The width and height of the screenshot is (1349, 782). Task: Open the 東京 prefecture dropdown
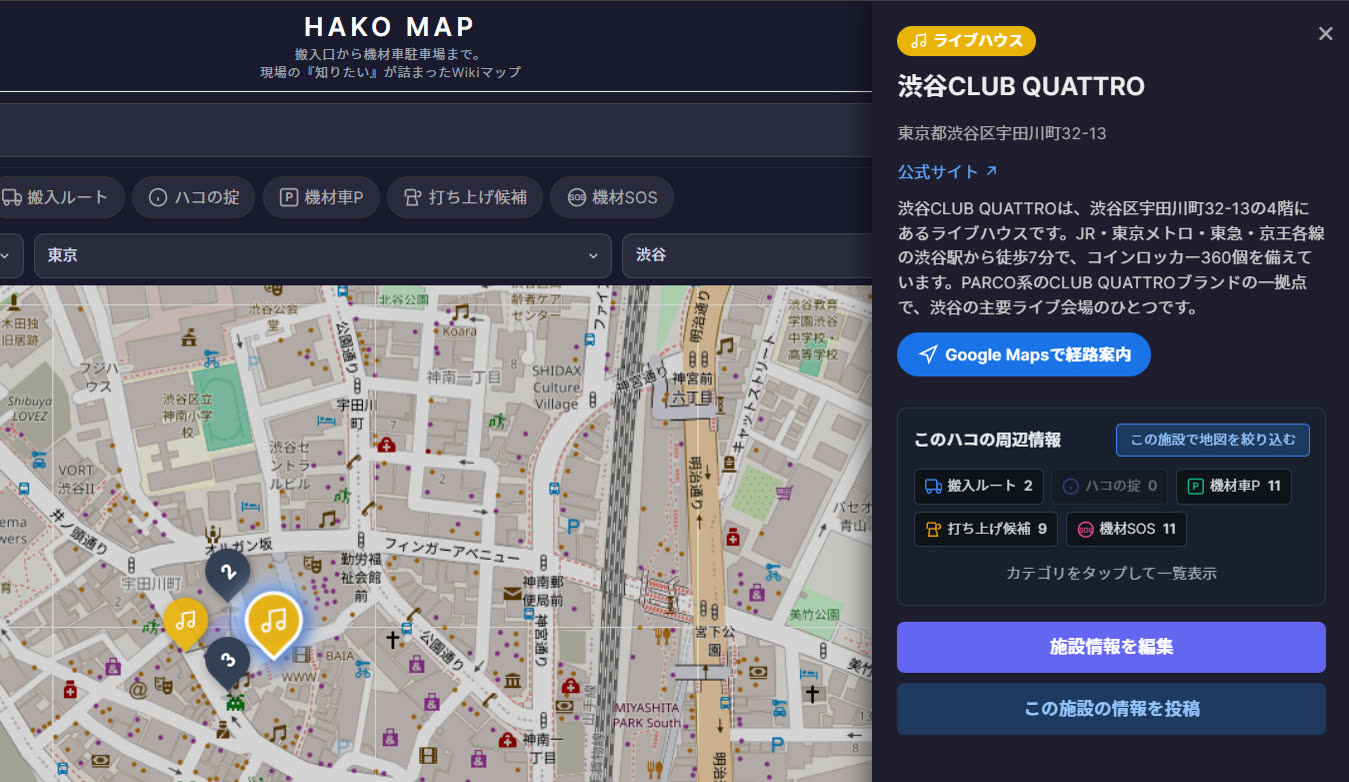(x=322, y=255)
